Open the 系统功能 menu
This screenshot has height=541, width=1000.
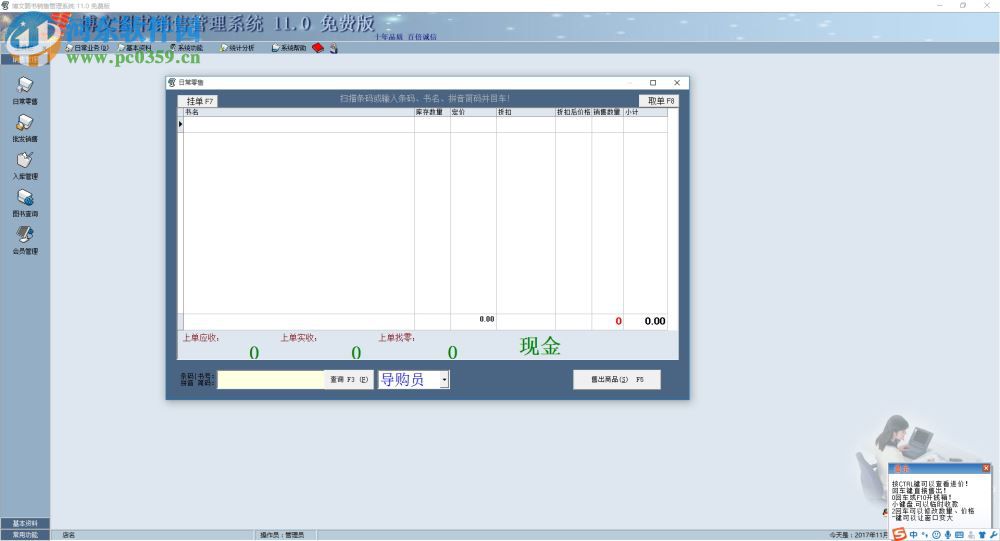pyautogui.click(x=186, y=48)
